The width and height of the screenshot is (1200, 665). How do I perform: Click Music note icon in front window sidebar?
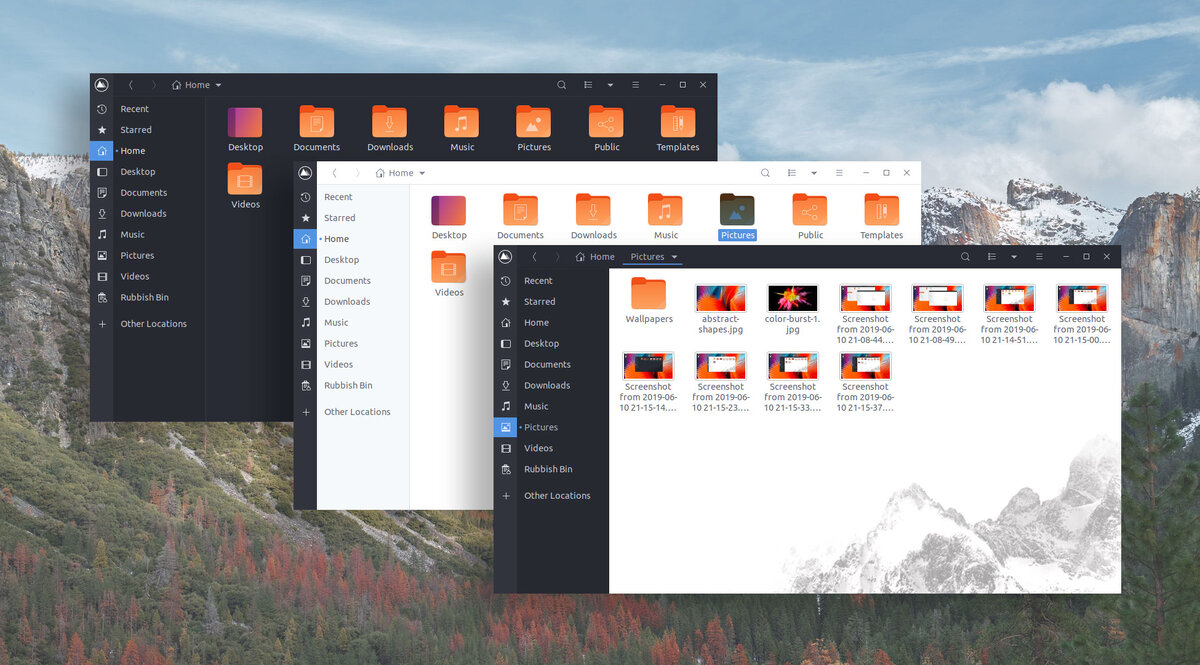pos(506,407)
